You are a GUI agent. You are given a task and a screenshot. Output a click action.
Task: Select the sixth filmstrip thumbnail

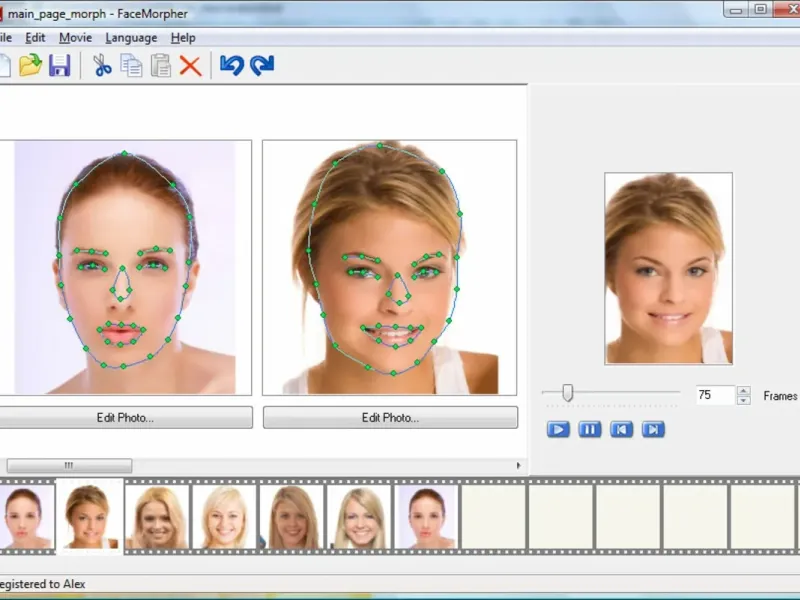(359, 517)
